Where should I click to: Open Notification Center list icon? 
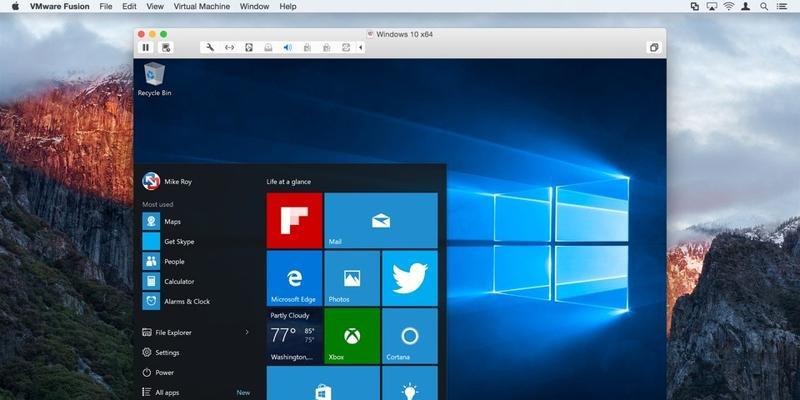coord(782,6)
